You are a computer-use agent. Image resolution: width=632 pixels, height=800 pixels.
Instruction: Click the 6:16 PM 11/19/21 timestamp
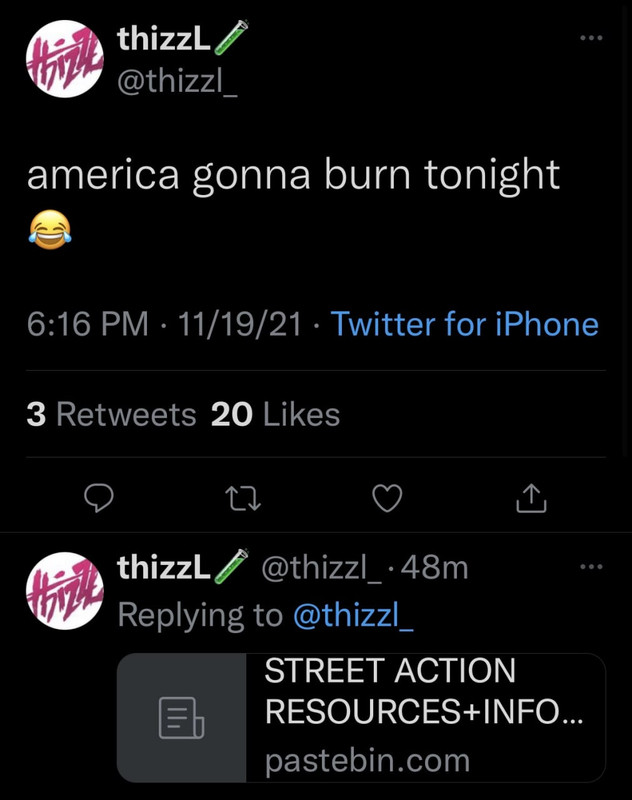coord(164,324)
